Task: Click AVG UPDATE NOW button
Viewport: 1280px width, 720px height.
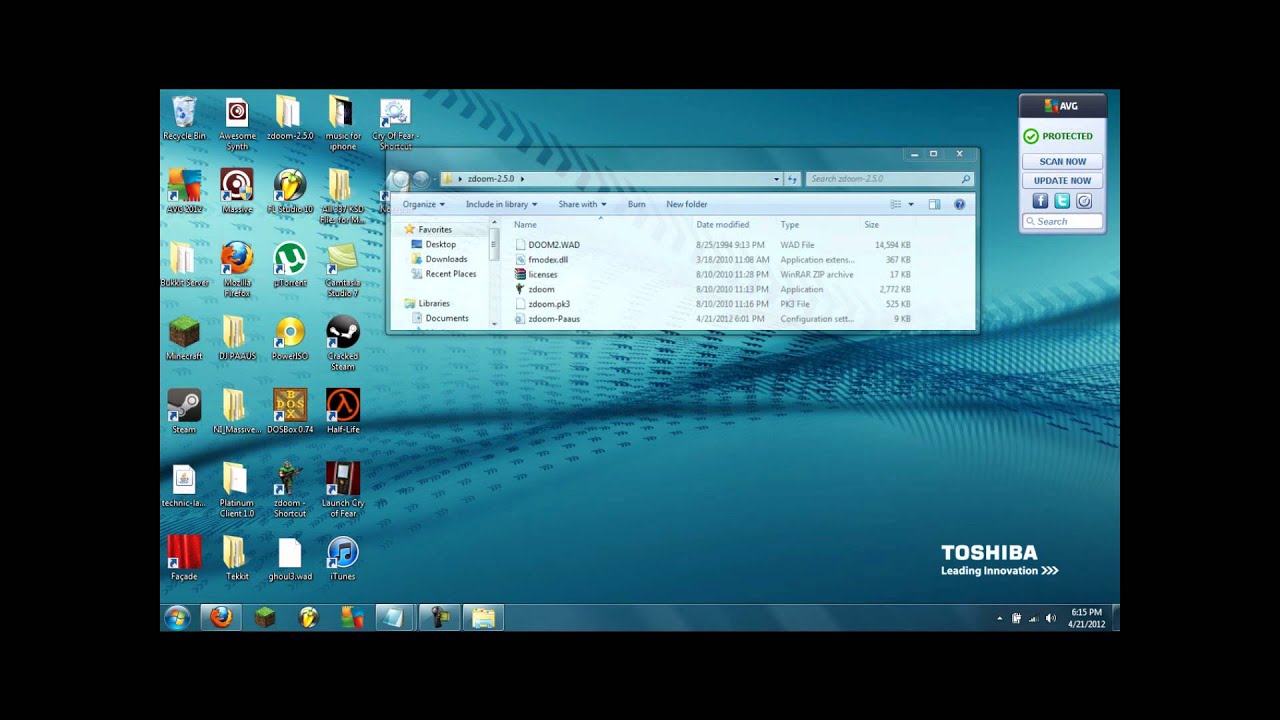Action: 1062,181
